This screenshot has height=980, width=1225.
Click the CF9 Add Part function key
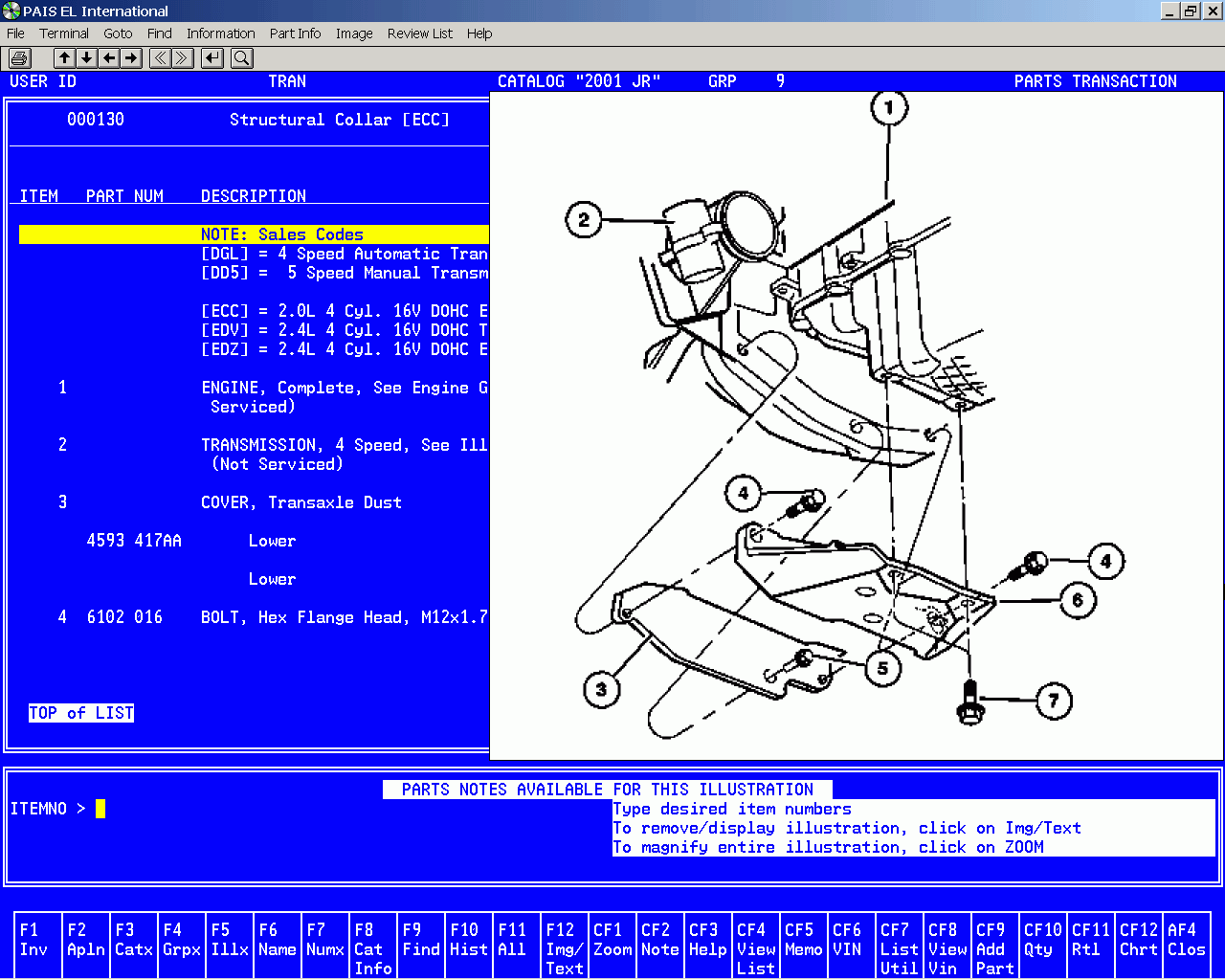pyautogui.click(x=995, y=946)
